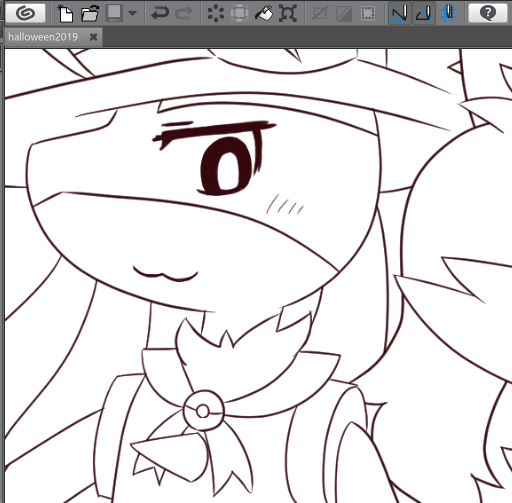The image size is (512, 503).
Task: Close the halloween2019 tab
Action: pos(93,37)
